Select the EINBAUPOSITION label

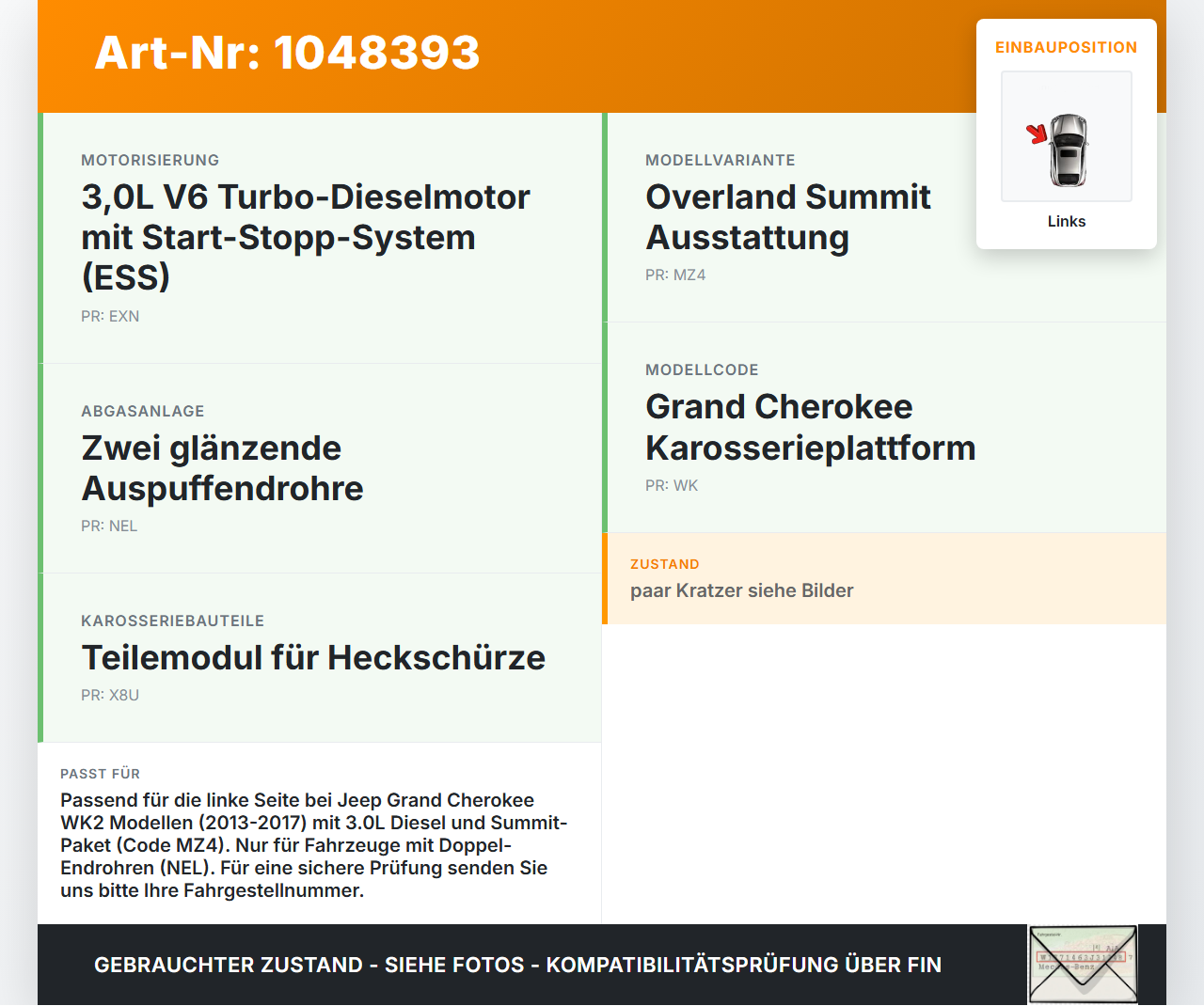[x=1067, y=47]
